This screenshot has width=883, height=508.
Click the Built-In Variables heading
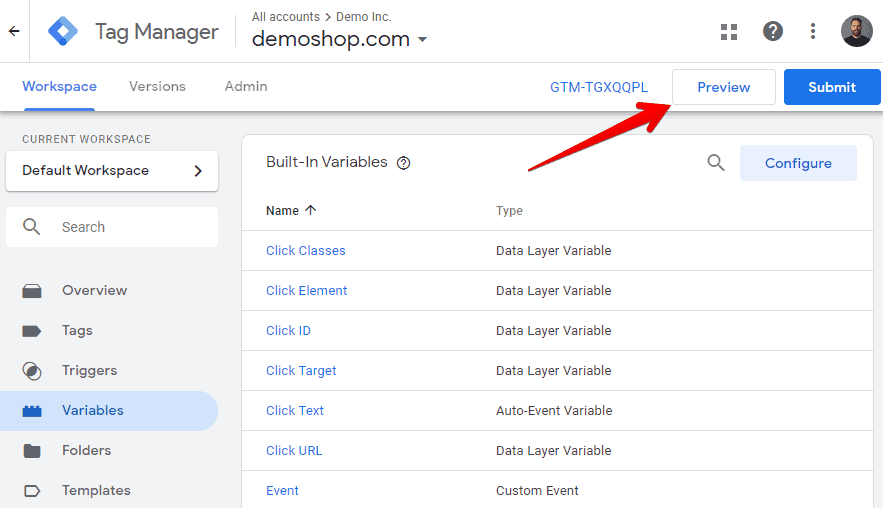tap(327, 162)
